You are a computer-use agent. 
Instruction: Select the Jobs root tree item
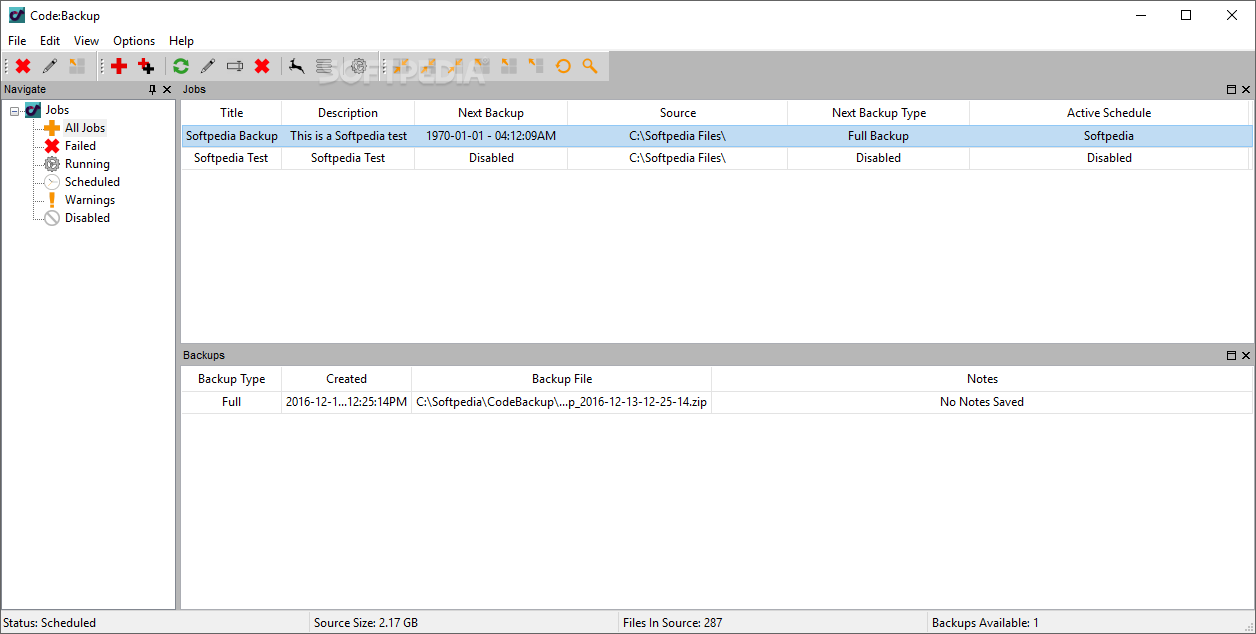(57, 110)
